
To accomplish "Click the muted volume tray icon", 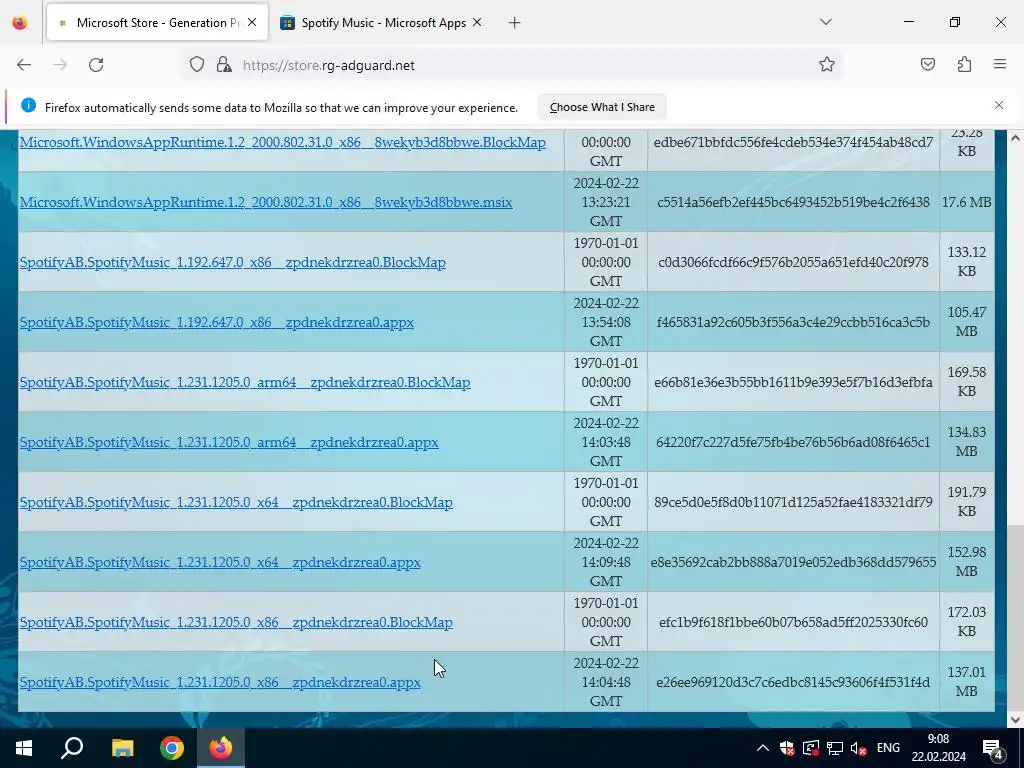I will (859, 748).
